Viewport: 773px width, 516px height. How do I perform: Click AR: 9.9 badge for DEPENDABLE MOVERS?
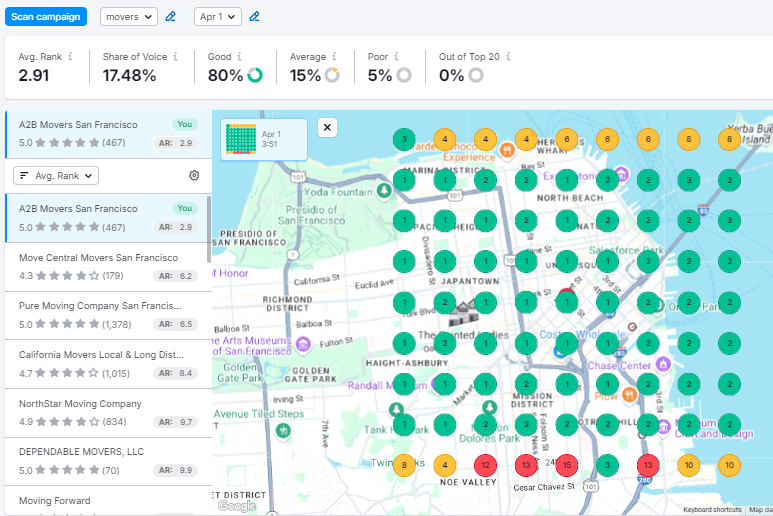click(175, 470)
